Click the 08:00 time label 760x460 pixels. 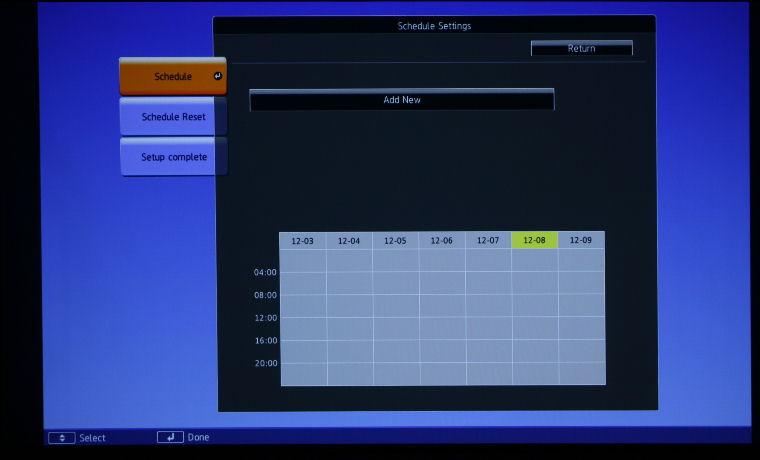(x=265, y=295)
